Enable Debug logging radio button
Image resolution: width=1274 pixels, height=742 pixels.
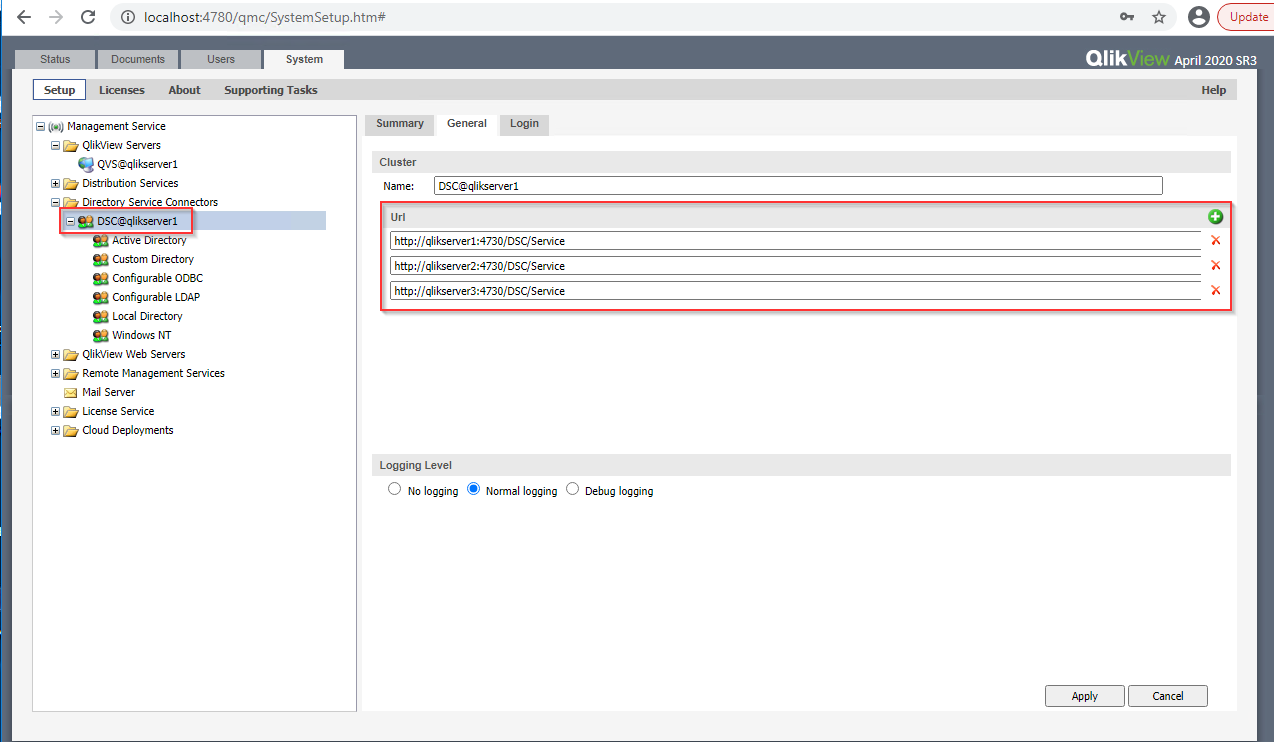573,490
